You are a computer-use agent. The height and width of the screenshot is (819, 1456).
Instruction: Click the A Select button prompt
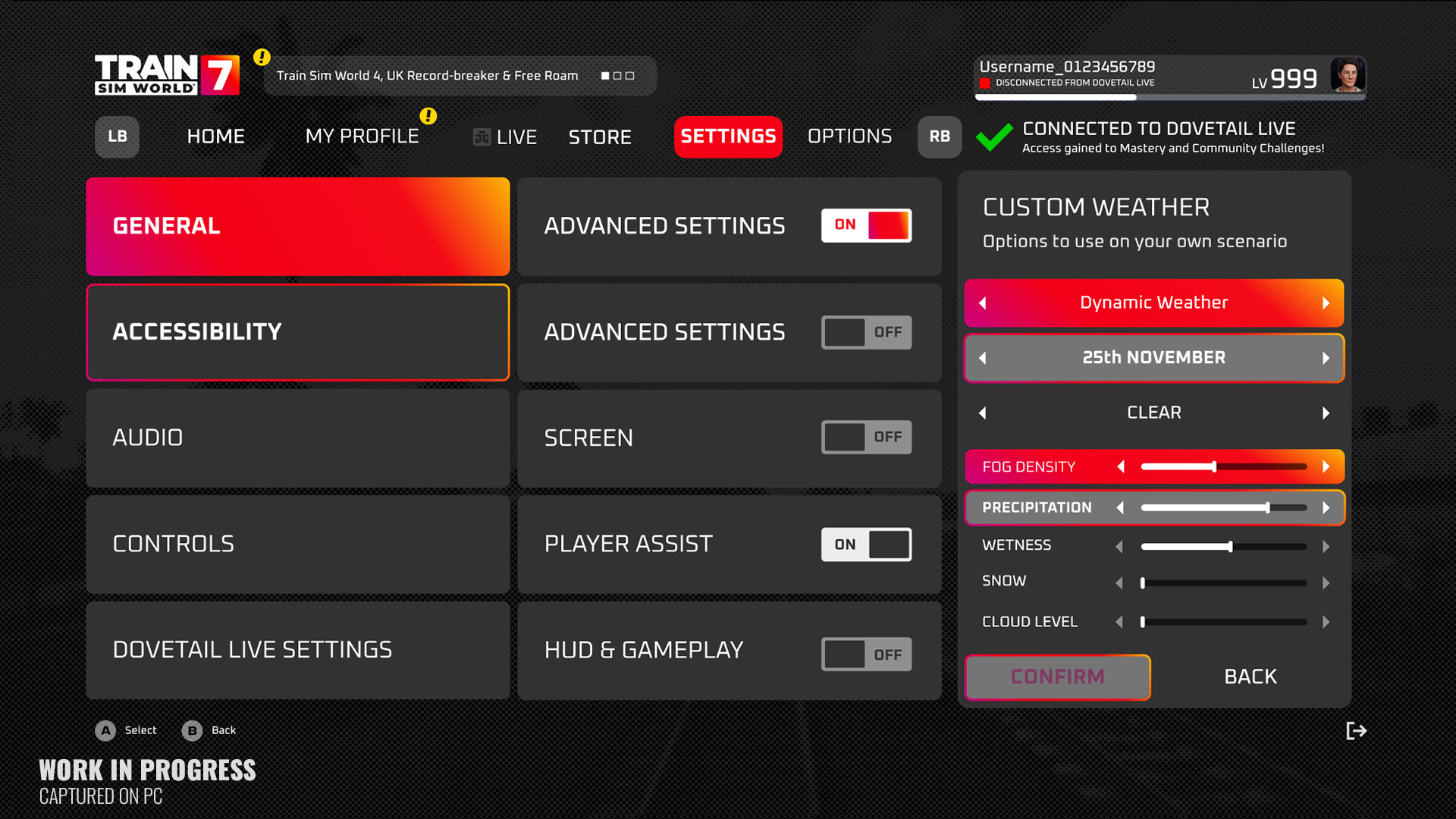click(x=126, y=730)
